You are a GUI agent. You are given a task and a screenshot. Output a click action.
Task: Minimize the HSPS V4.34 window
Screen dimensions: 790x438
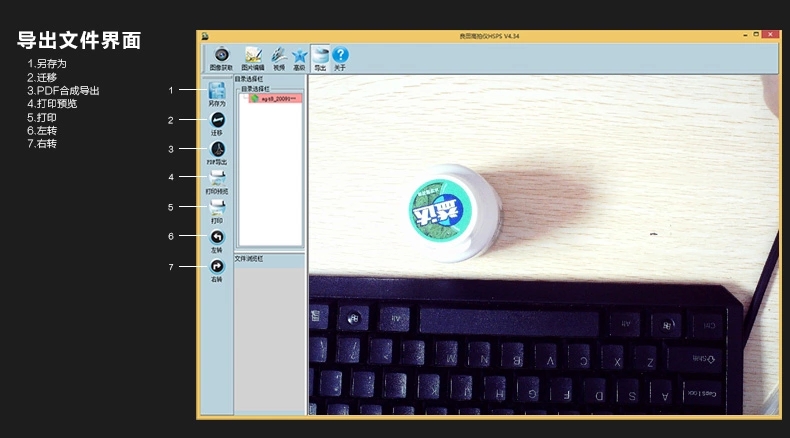point(745,35)
